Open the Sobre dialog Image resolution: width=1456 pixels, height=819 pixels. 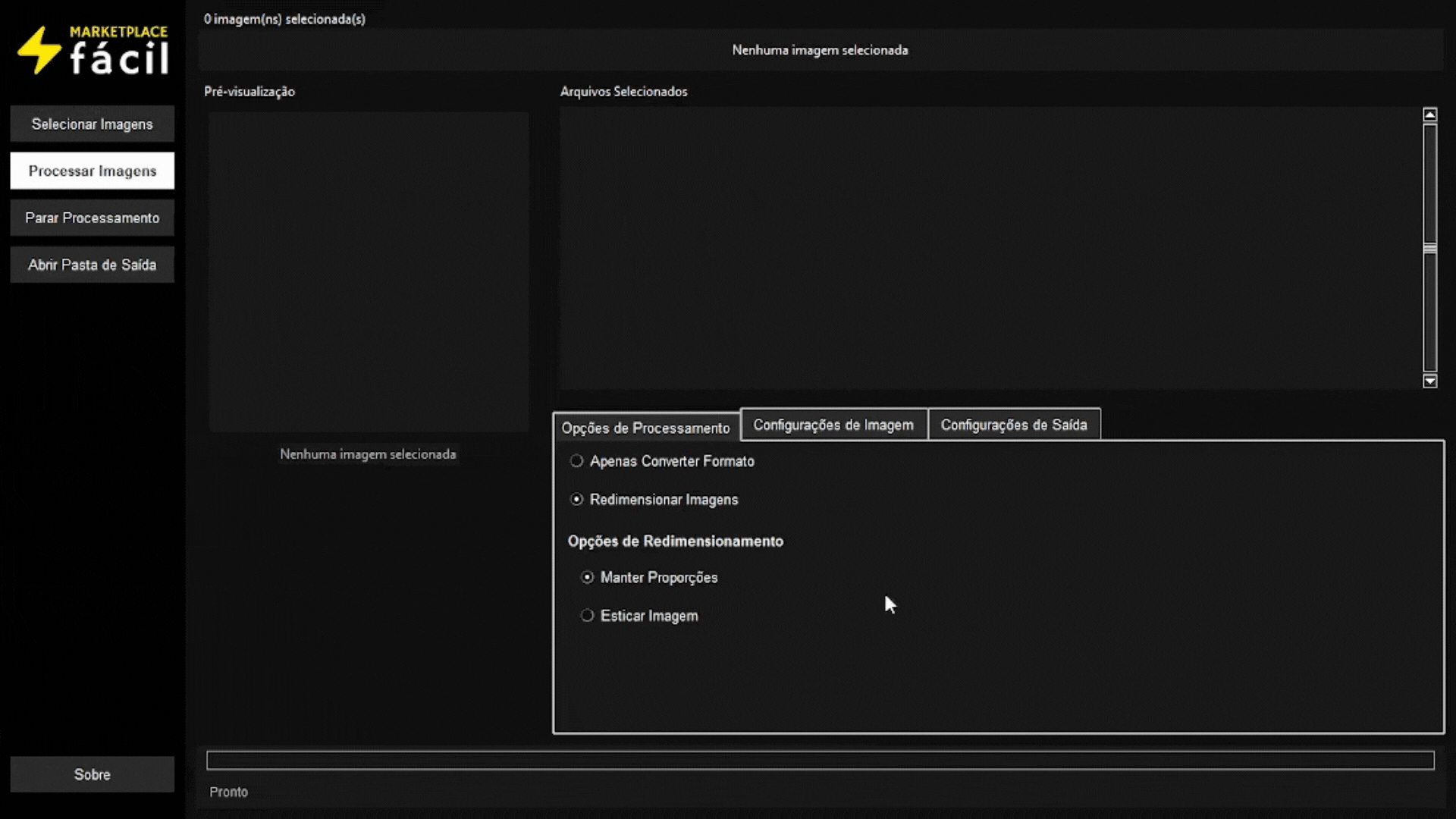point(93,774)
